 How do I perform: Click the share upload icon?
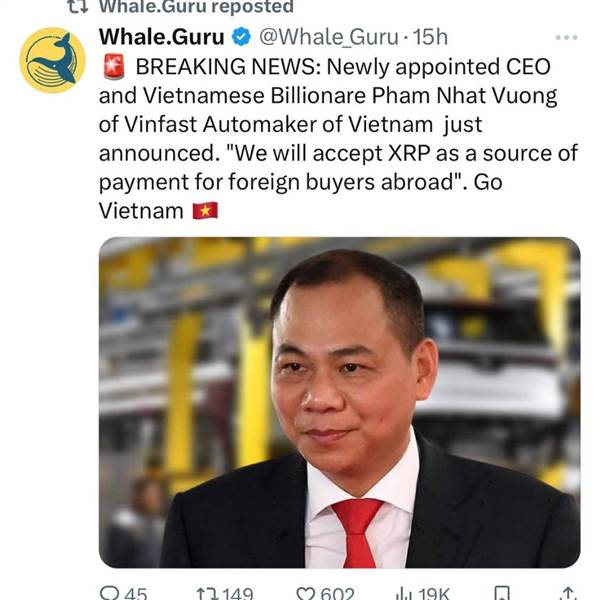568,593
